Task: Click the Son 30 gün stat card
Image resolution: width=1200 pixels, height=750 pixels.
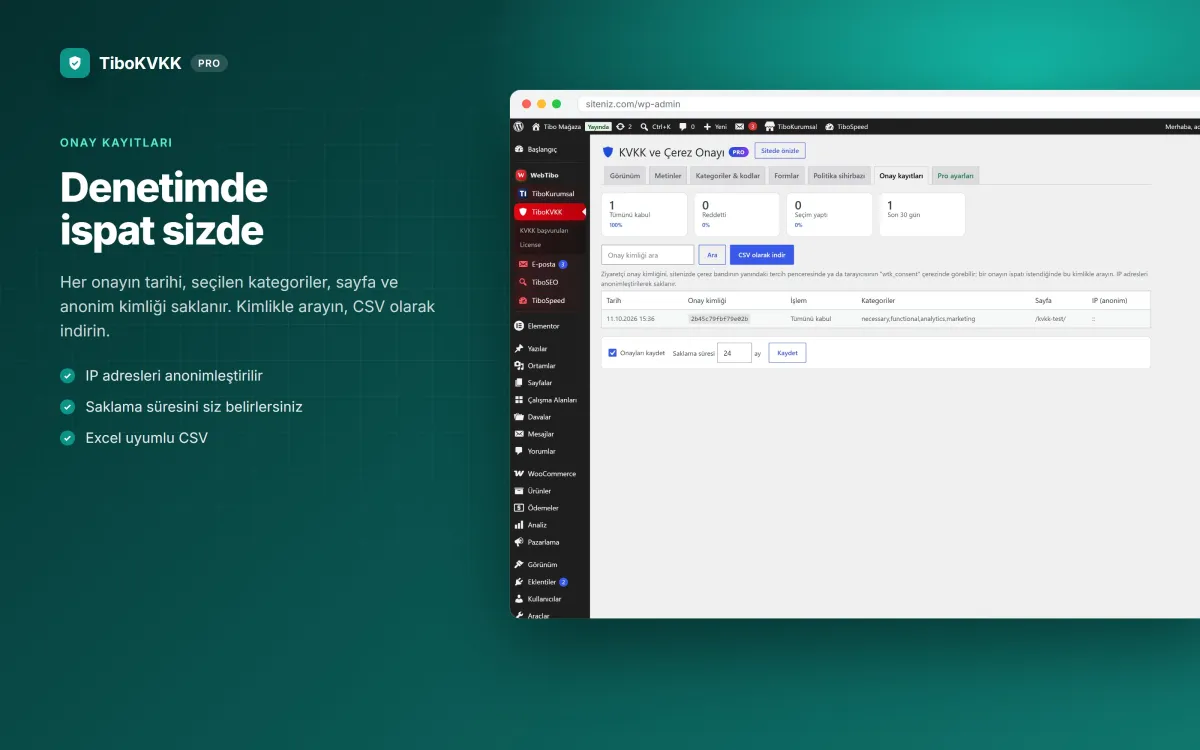Action: click(x=922, y=214)
